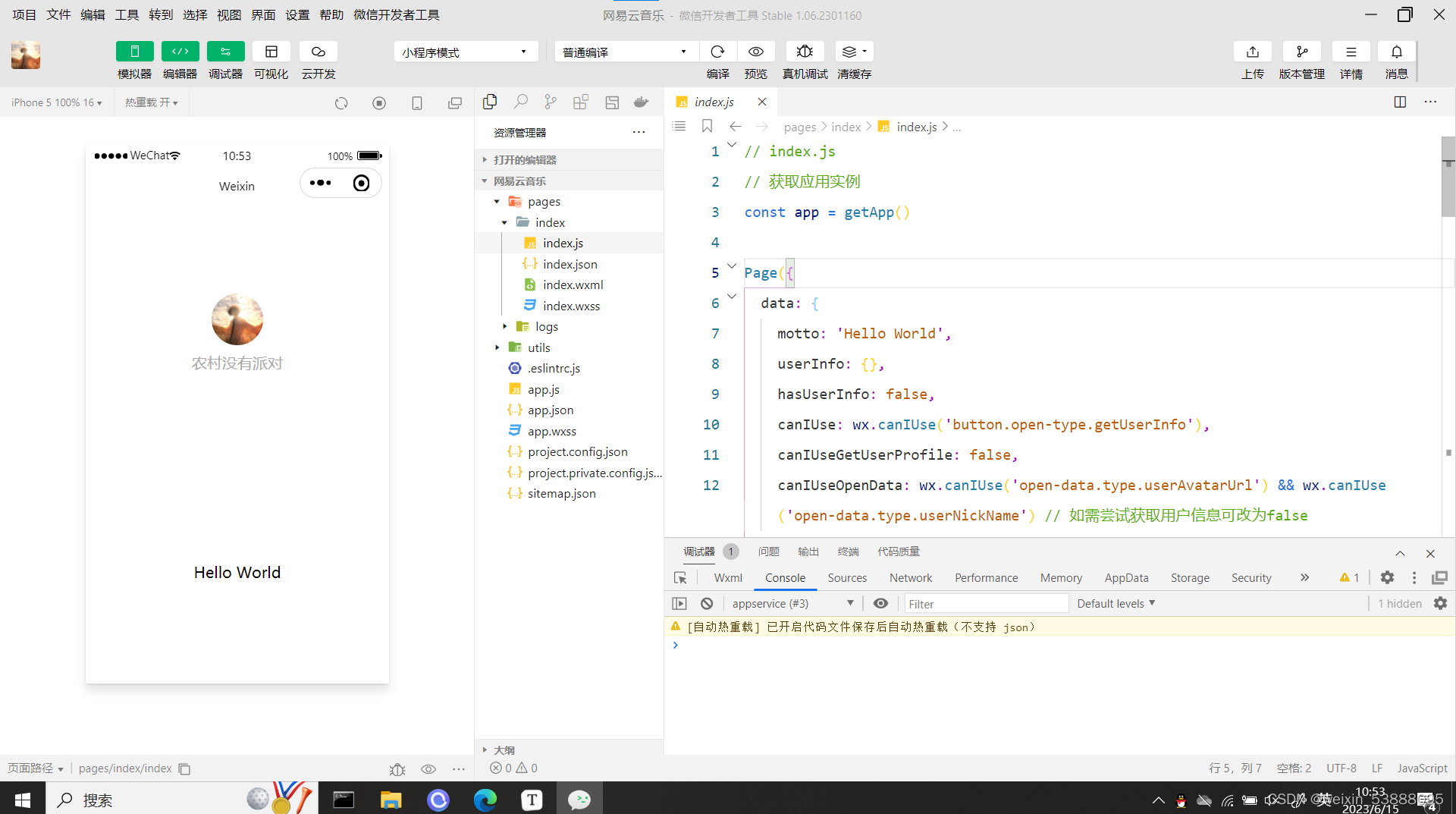
Task: Open the project.config.json file
Action: [569, 452]
